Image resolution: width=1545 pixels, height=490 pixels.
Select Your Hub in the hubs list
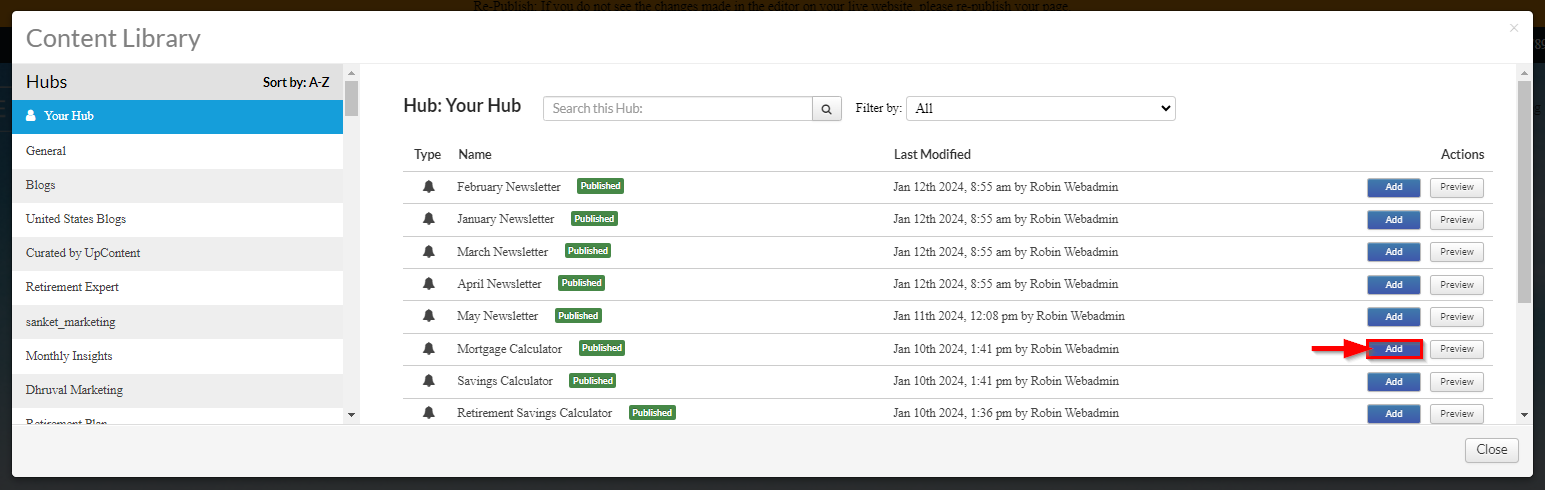coord(177,116)
